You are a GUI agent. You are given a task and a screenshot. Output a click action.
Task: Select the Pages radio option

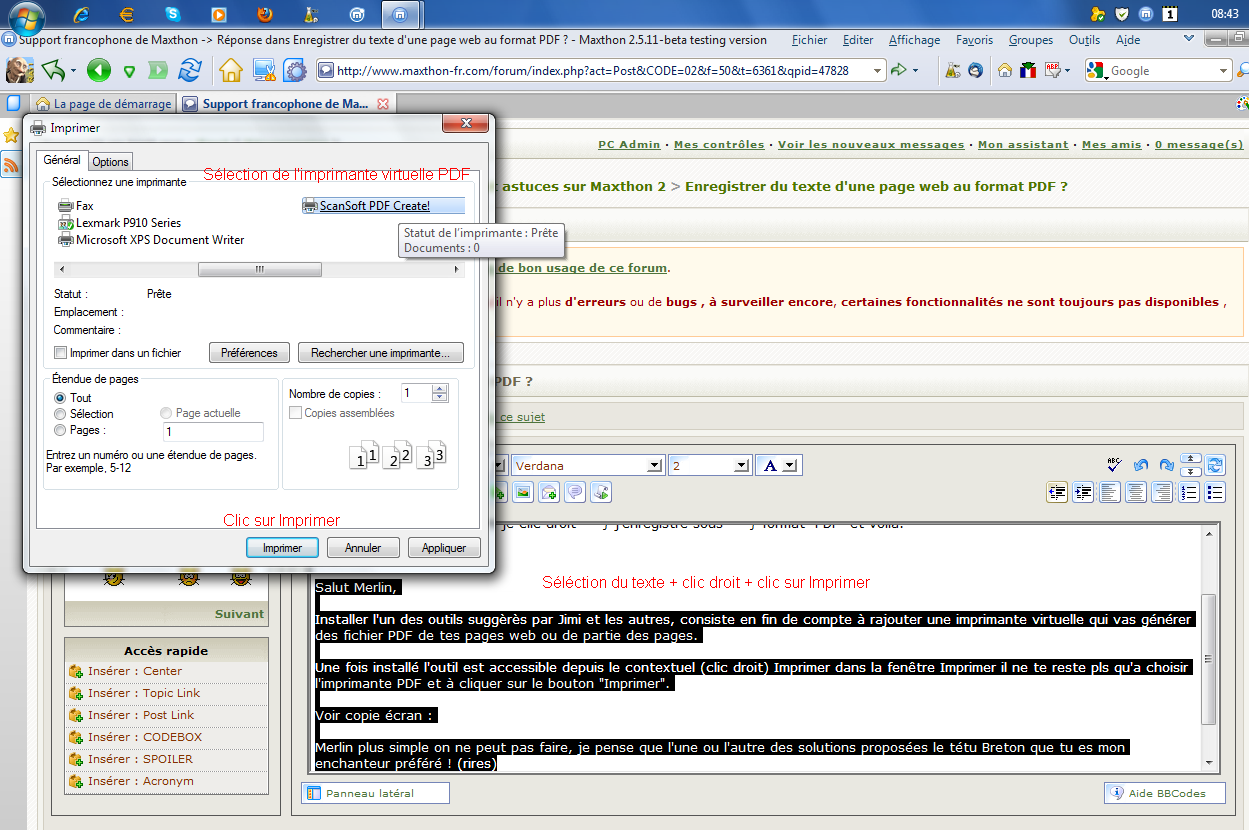(60, 430)
